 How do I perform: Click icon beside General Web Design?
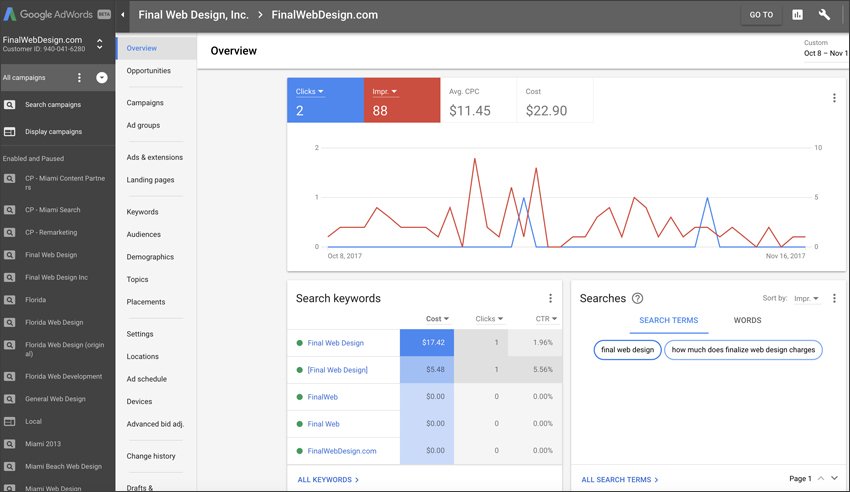pyautogui.click(x=9, y=399)
